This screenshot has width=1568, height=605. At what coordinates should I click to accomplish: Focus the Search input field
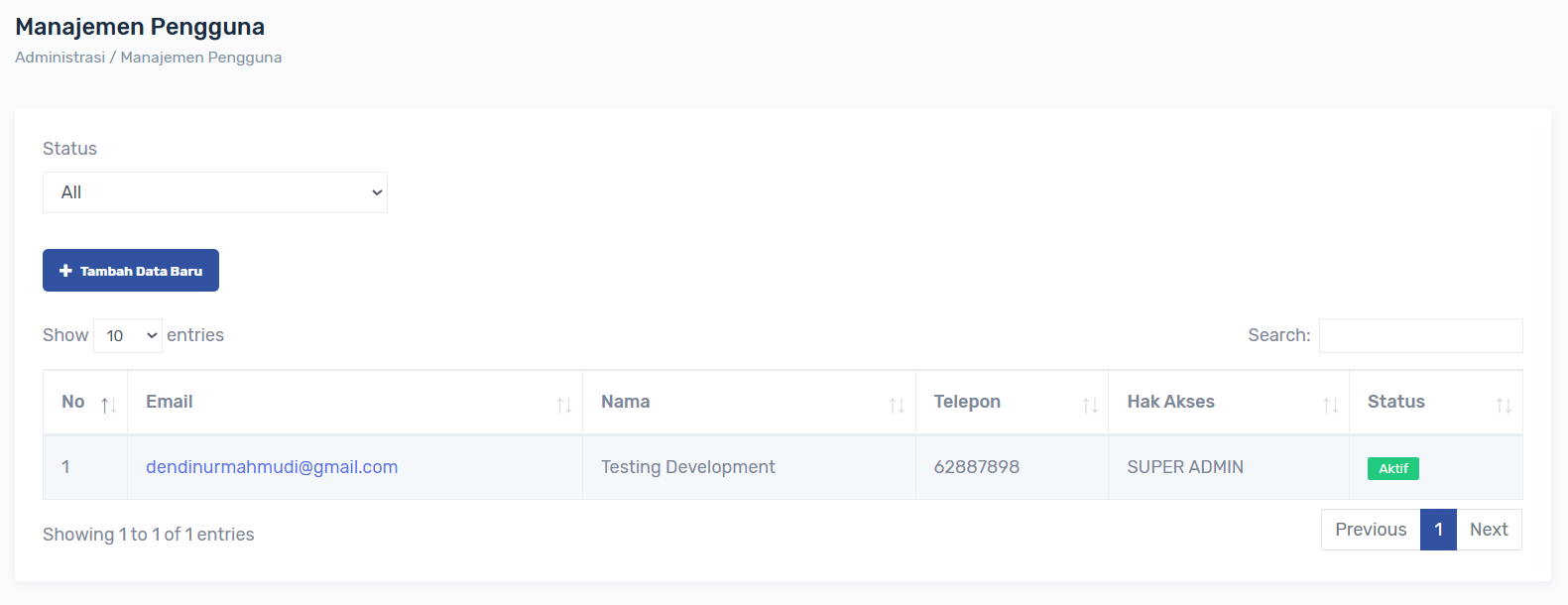1420,335
